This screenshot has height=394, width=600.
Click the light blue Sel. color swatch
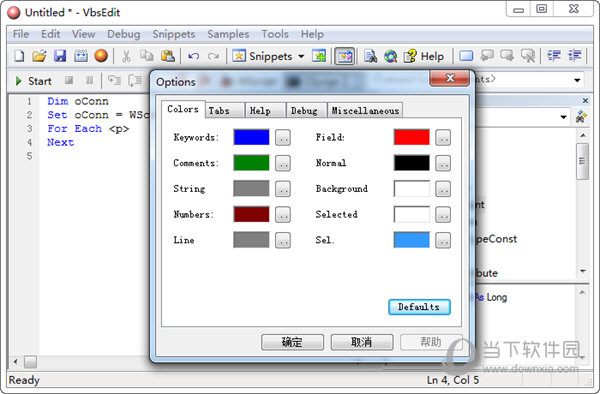[x=412, y=240]
